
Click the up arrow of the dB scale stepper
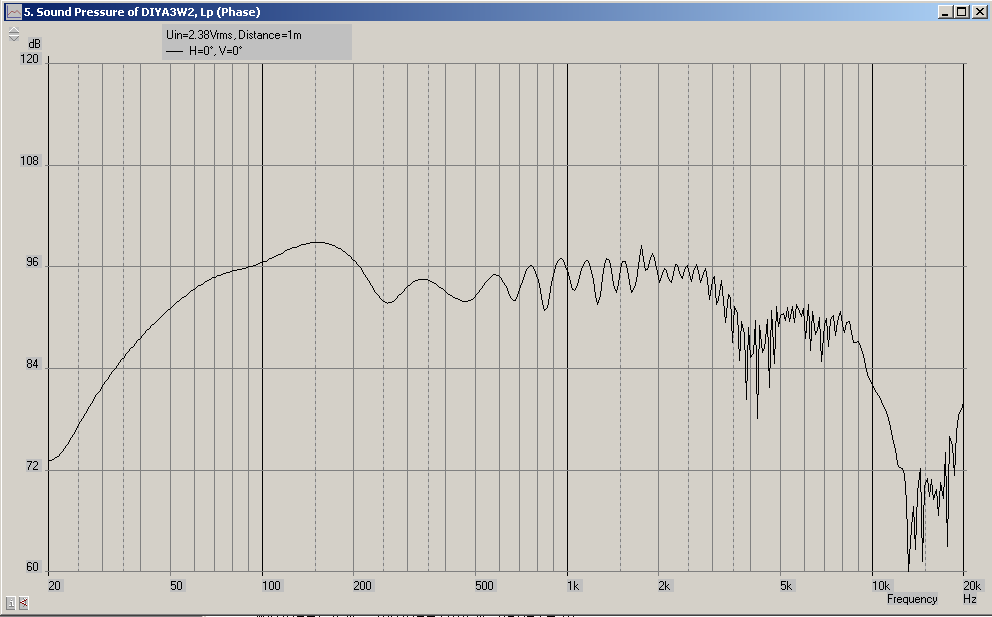point(14,30)
